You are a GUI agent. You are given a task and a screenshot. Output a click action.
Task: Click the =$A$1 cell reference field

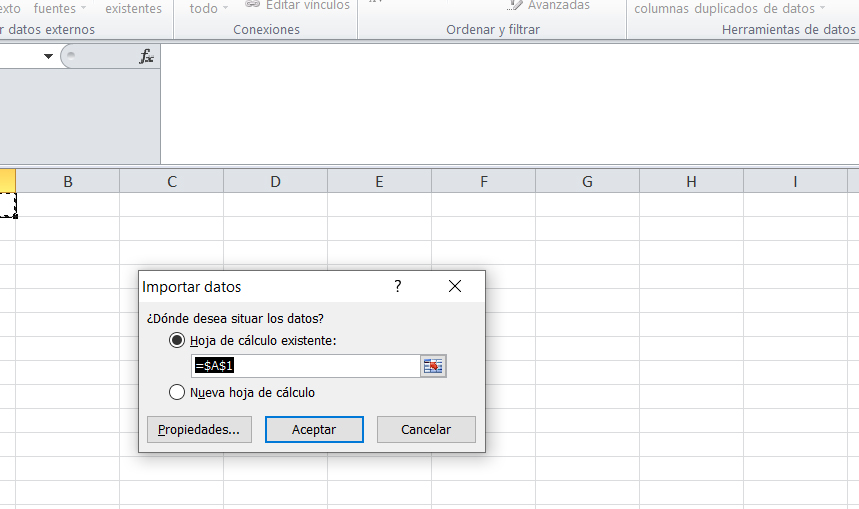[x=305, y=366]
